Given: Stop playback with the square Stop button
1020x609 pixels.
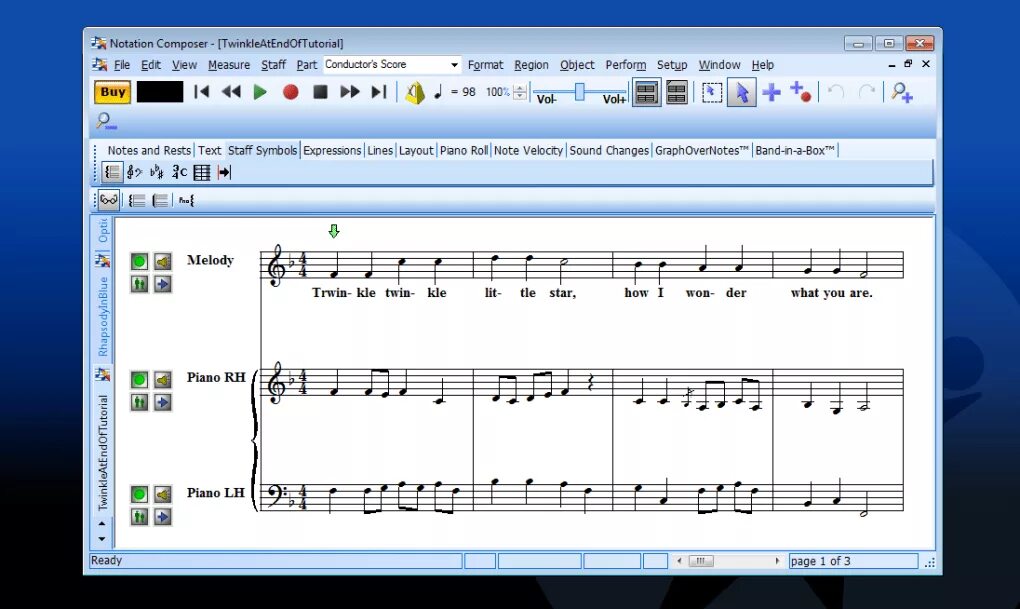Looking at the screenshot, I should tap(320, 92).
